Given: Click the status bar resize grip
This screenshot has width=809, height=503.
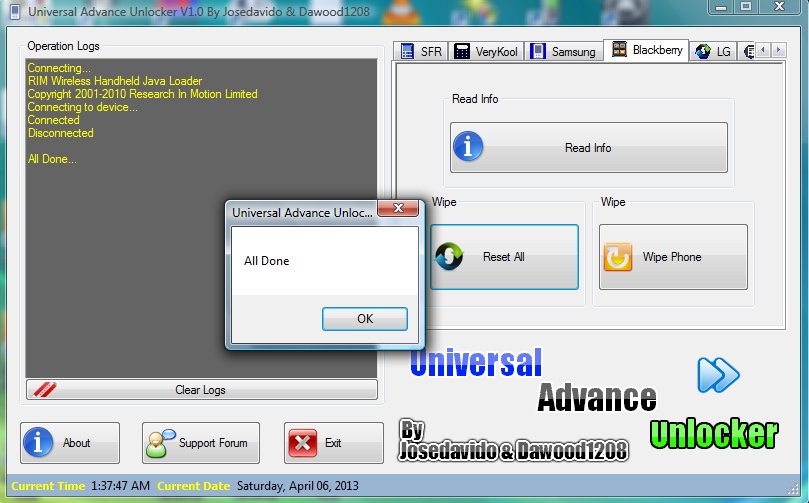Looking at the screenshot, I should [x=794, y=490].
